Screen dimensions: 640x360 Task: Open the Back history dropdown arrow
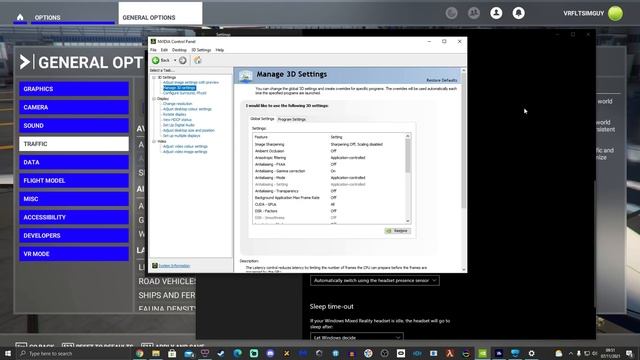(175, 60)
